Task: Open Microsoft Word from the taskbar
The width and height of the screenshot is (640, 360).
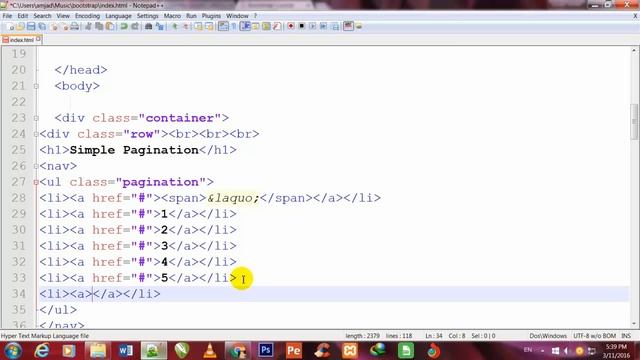Action: (126, 350)
